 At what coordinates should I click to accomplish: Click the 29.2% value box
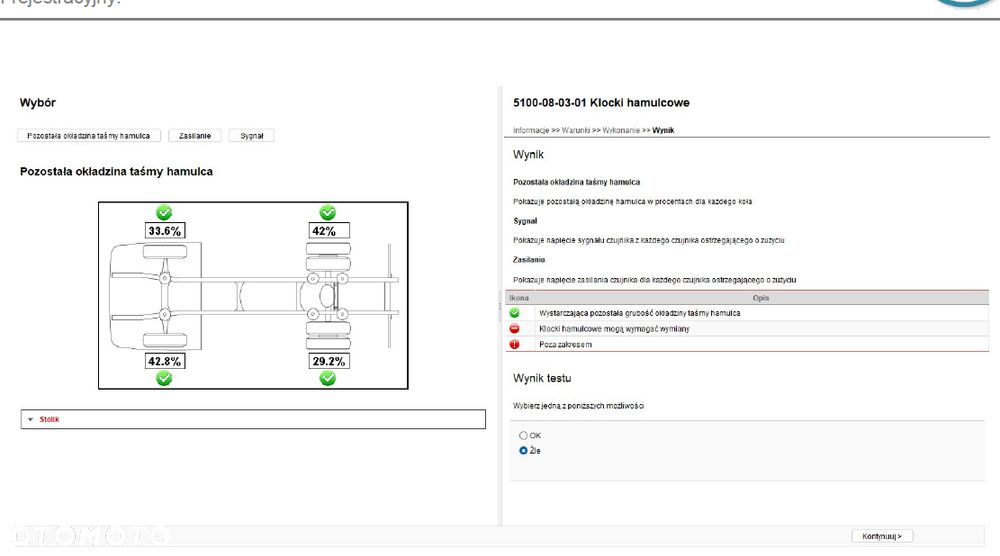coord(329,361)
